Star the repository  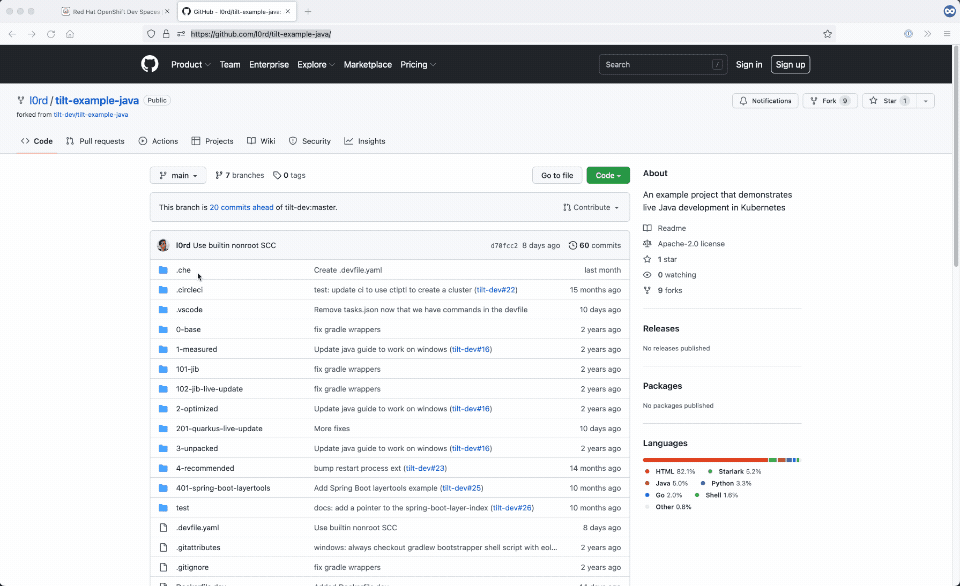coord(889,101)
